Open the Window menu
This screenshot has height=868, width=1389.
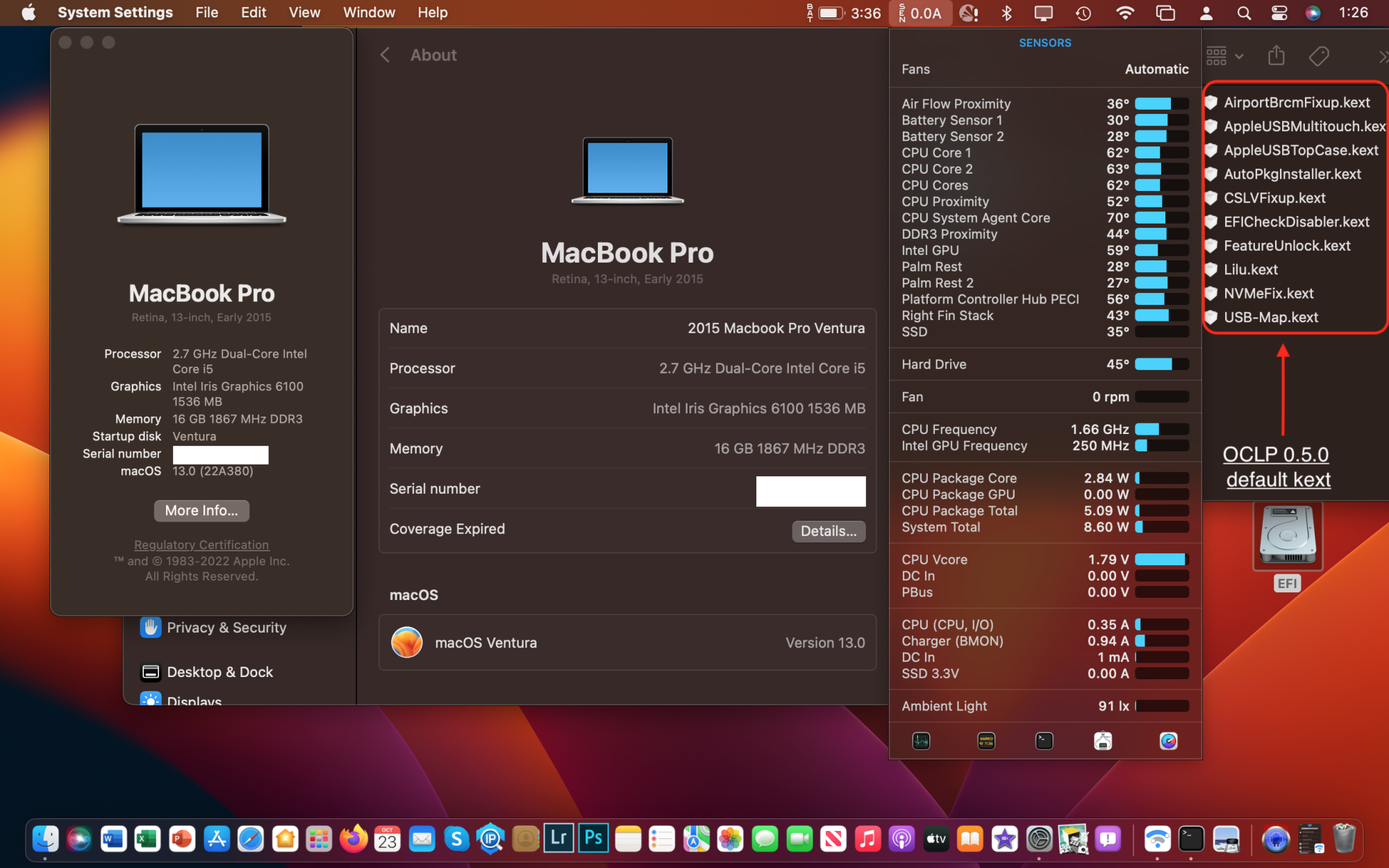[369, 12]
